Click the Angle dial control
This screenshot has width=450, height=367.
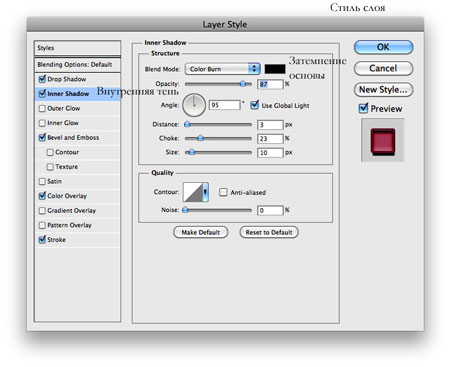194,105
